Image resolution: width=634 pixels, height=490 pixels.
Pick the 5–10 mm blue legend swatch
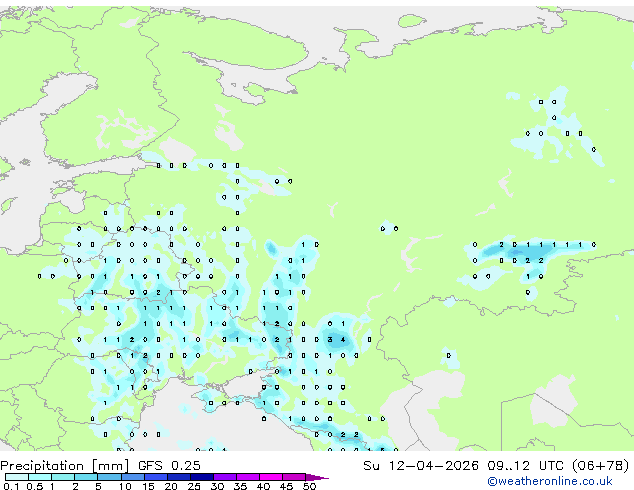(x=109, y=477)
